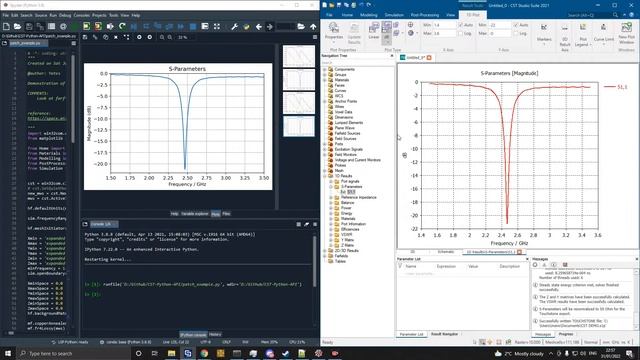Open Properties in CST ribbon
This screenshot has width=640, height=360.
(x=333, y=32)
